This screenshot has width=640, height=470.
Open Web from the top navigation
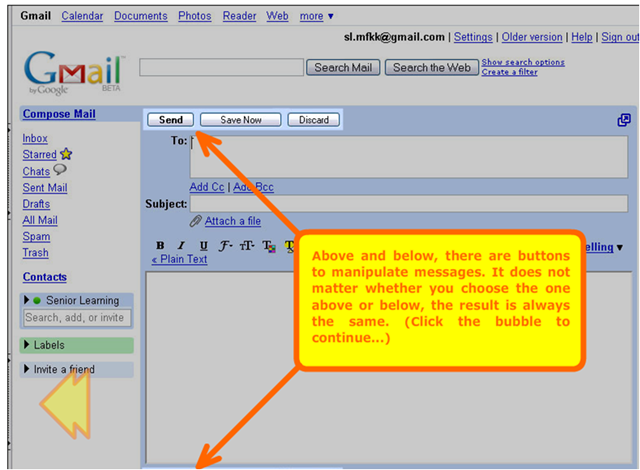(277, 16)
